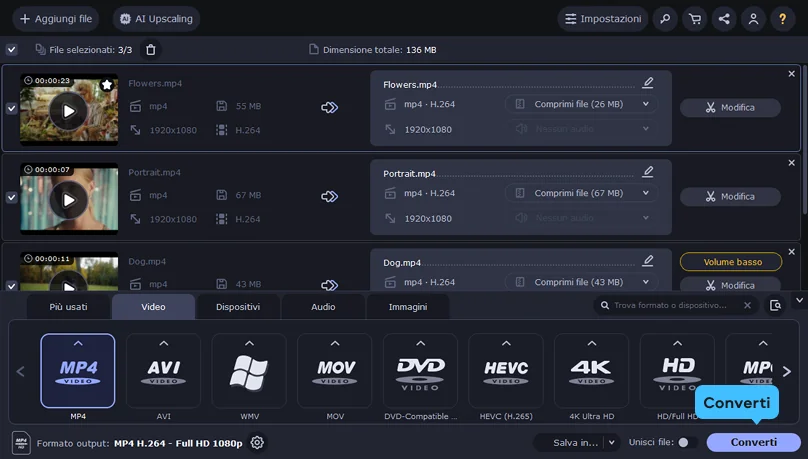808x459 pixels.
Task: Edit Dog.mp4 output name pencil icon
Action: coord(648,261)
